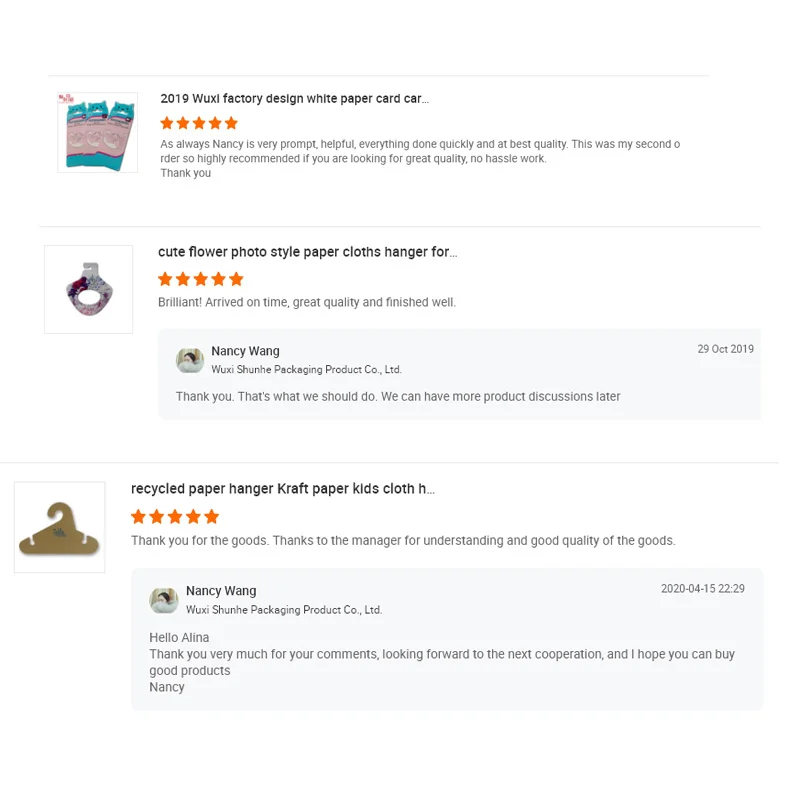Click Wuxi Shunhe Packaging company name in the 29 Oct 2019 reply

306,370
